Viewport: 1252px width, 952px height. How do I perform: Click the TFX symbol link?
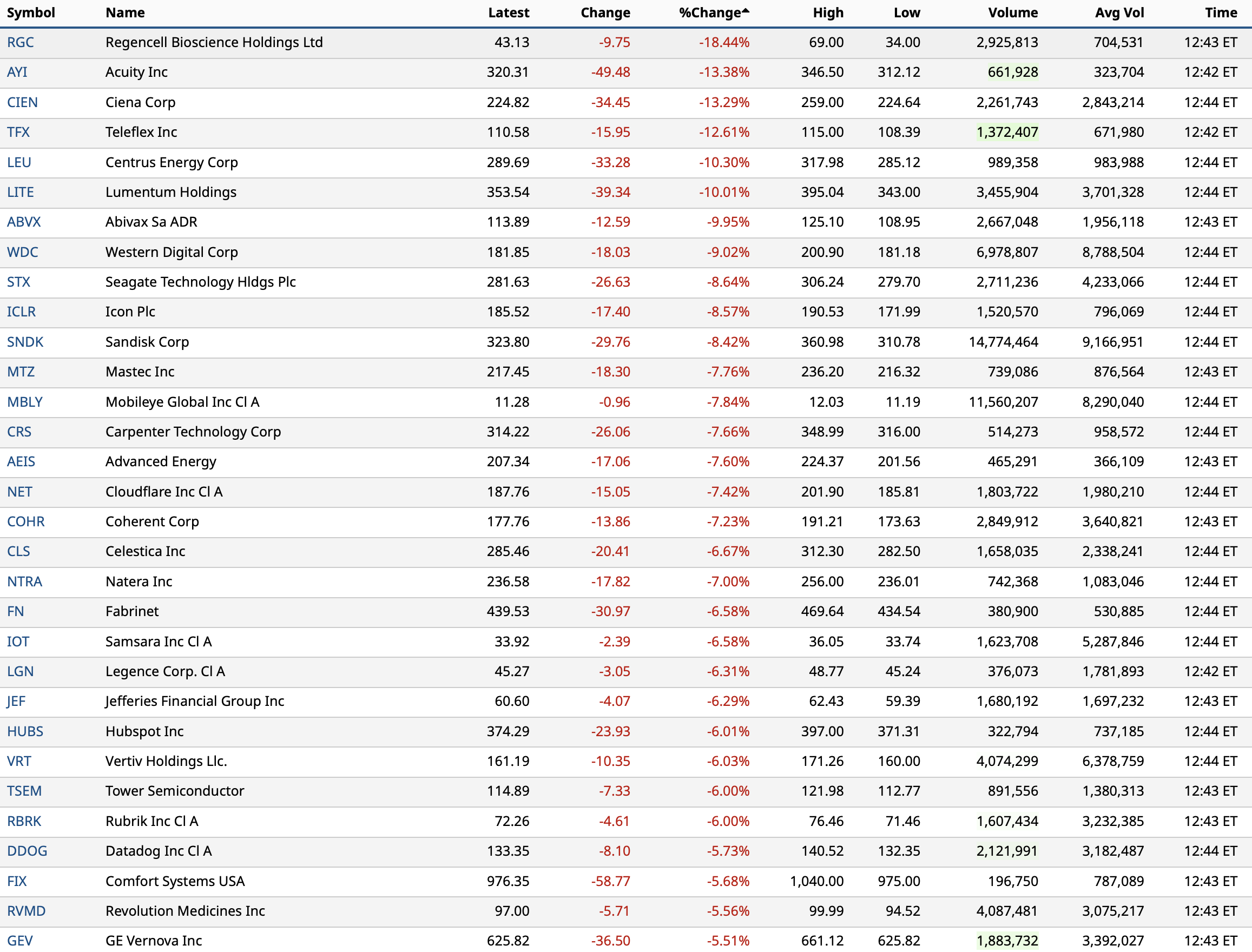[18, 132]
